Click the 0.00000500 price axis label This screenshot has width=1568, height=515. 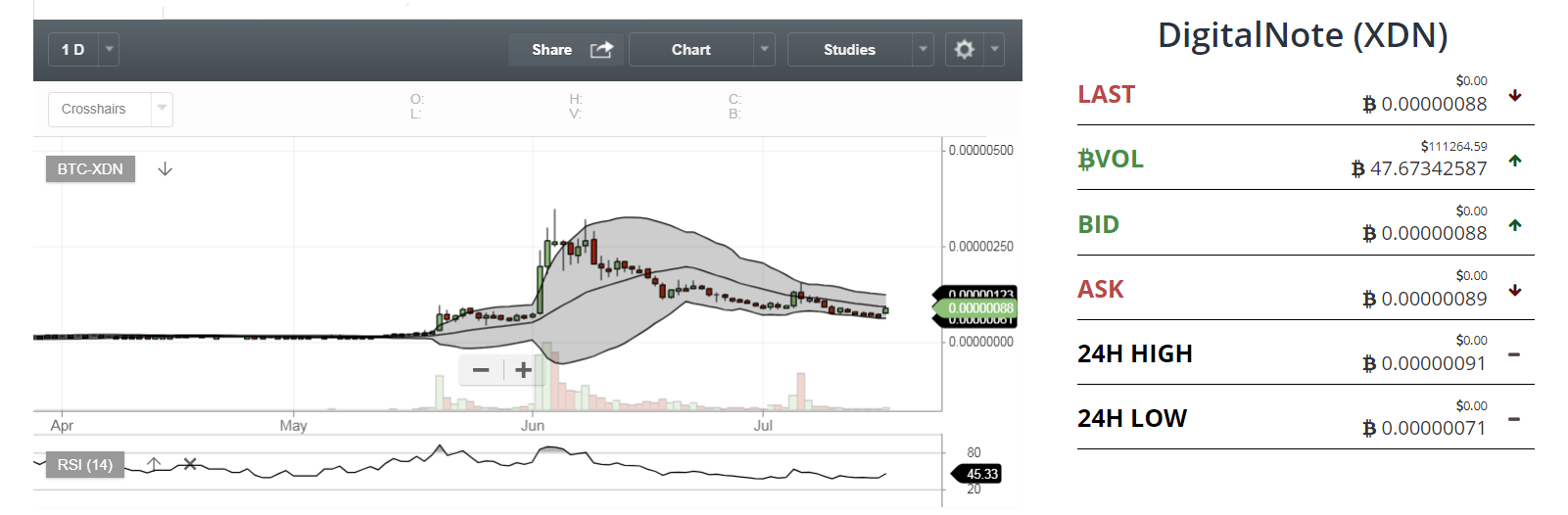click(980, 150)
